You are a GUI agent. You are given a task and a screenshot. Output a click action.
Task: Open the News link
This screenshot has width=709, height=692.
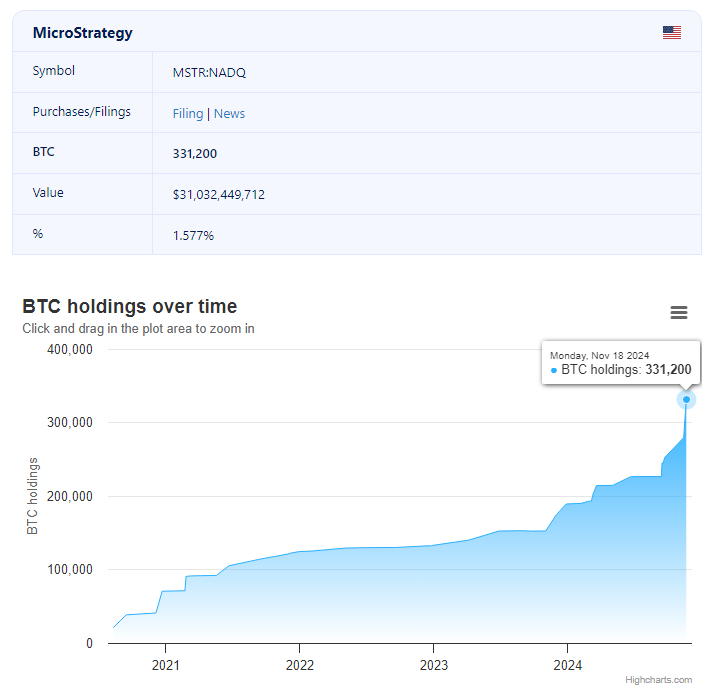coord(229,114)
